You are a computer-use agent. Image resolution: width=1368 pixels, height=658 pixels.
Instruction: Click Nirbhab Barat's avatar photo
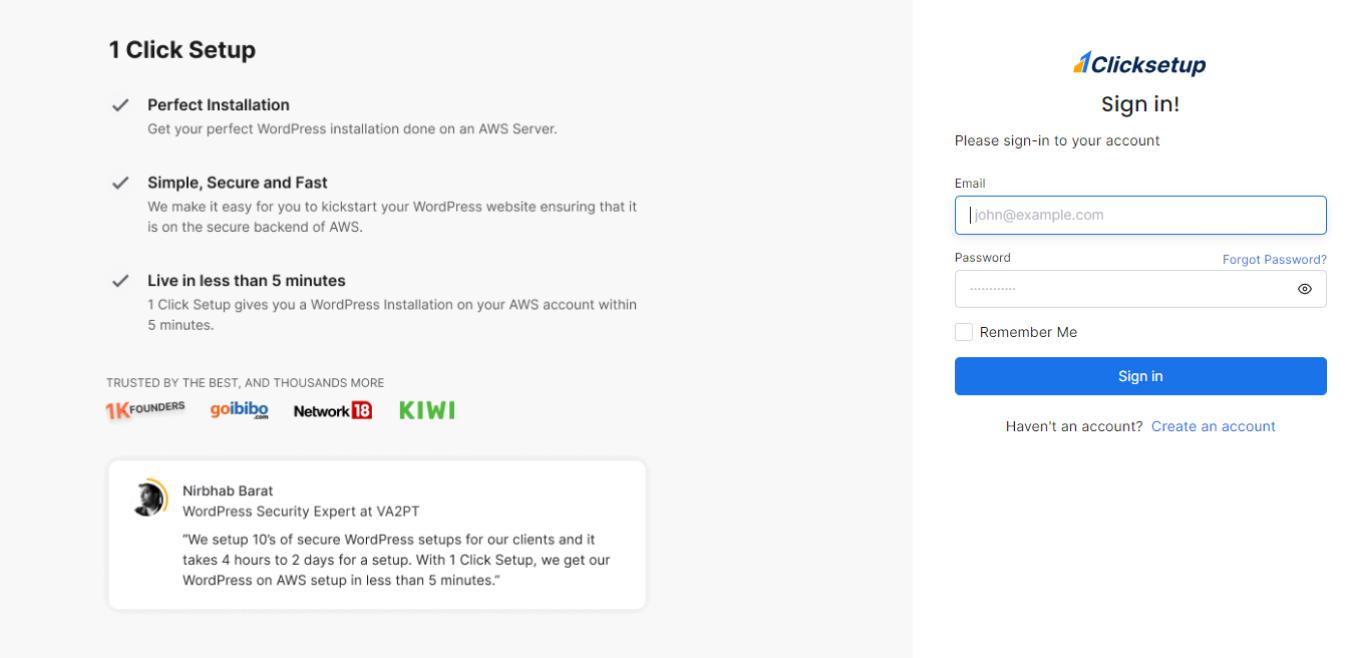click(x=150, y=497)
